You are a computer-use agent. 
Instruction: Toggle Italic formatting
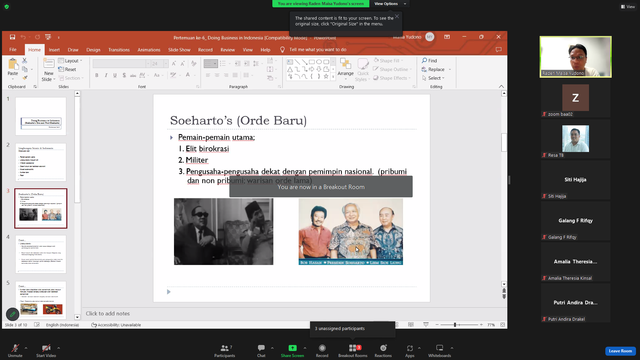tap(106, 75)
